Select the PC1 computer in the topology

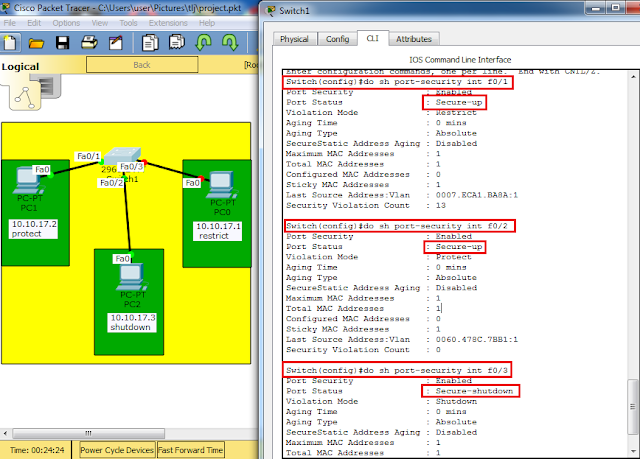coord(29,182)
